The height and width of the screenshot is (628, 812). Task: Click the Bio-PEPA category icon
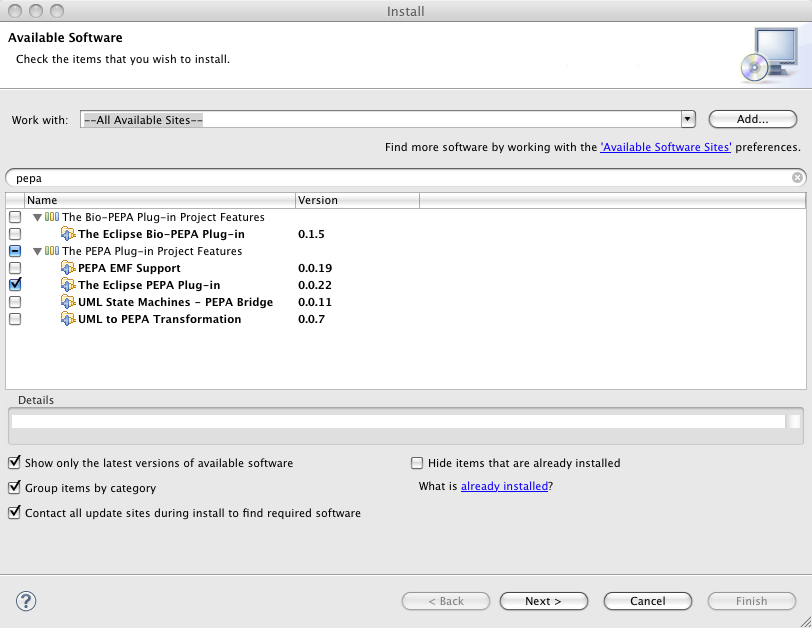52,217
